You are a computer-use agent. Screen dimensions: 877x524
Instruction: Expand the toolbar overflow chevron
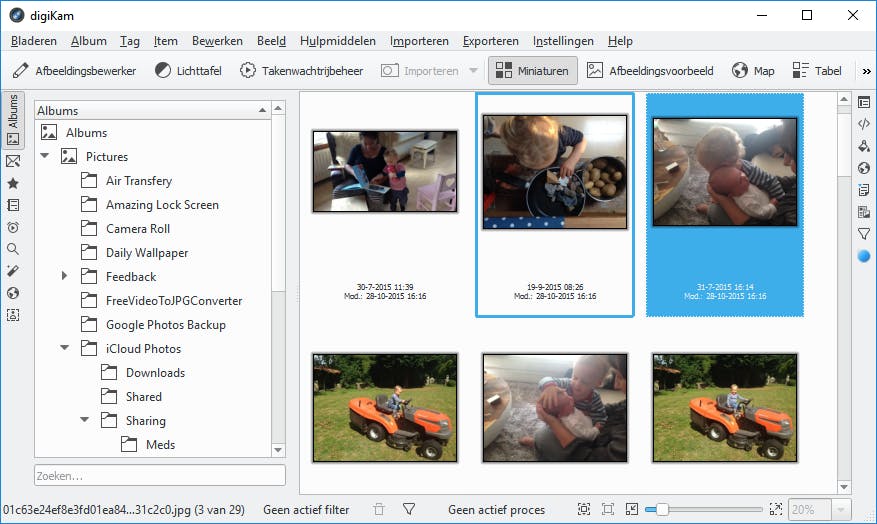866,72
